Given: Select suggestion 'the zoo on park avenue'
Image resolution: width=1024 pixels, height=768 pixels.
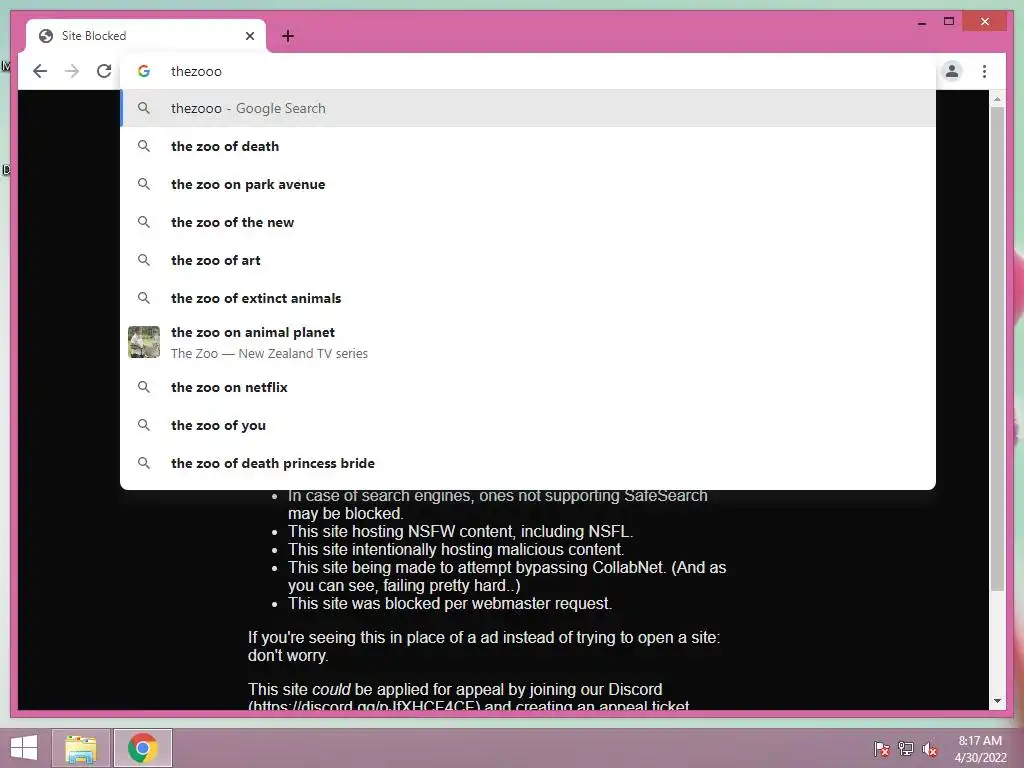Looking at the screenshot, I should pyautogui.click(x=528, y=184).
